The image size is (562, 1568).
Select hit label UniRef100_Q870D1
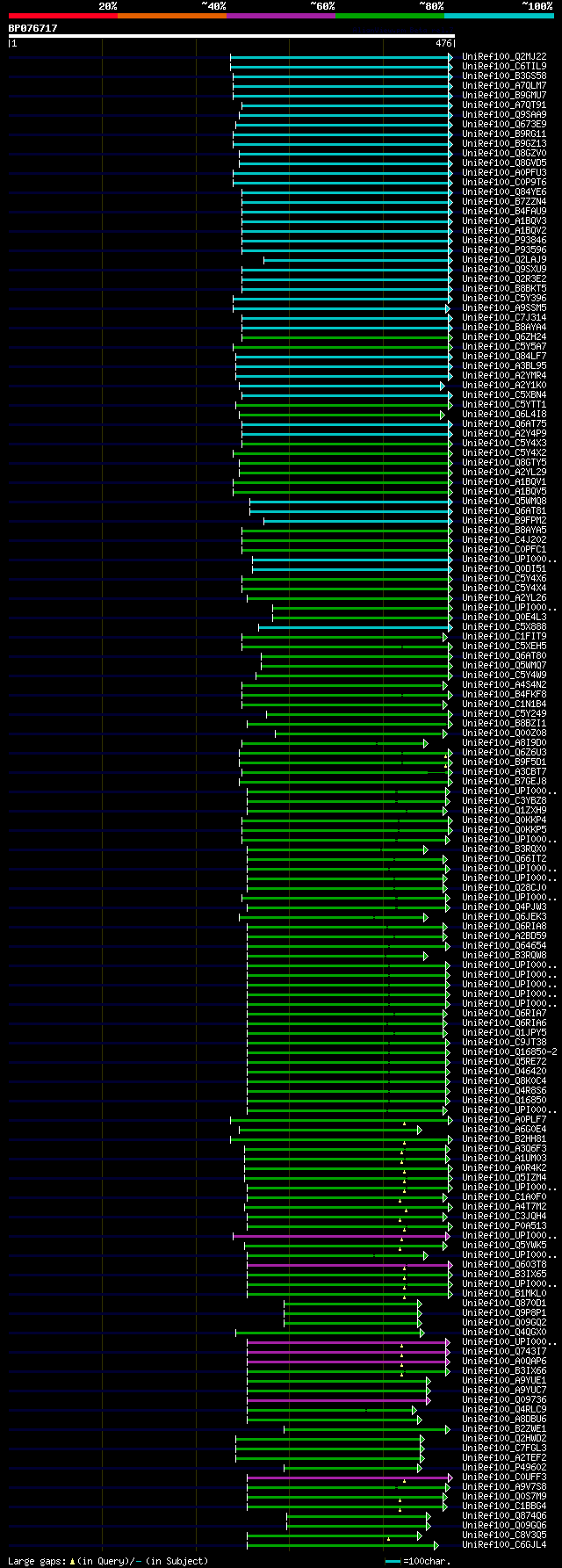click(x=504, y=1303)
